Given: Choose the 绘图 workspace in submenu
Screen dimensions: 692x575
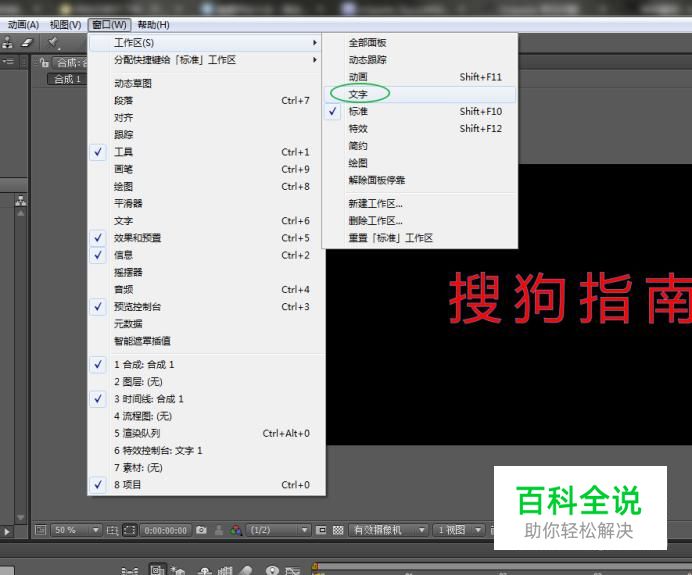Looking at the screenshot, I should click(420, 163).
